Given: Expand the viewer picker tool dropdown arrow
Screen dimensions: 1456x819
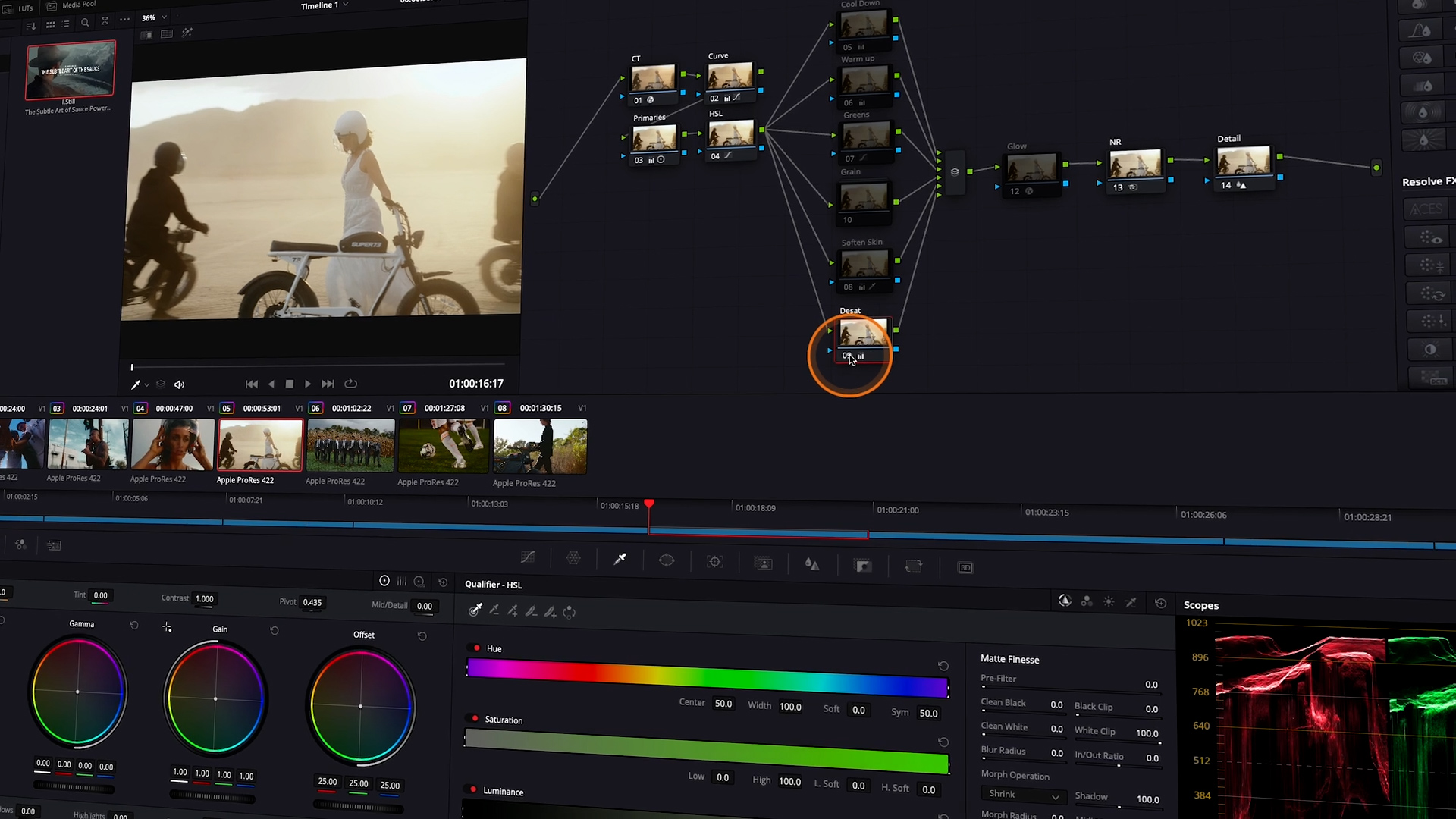Looking at the screenshot, I should (x=146, y=385).
